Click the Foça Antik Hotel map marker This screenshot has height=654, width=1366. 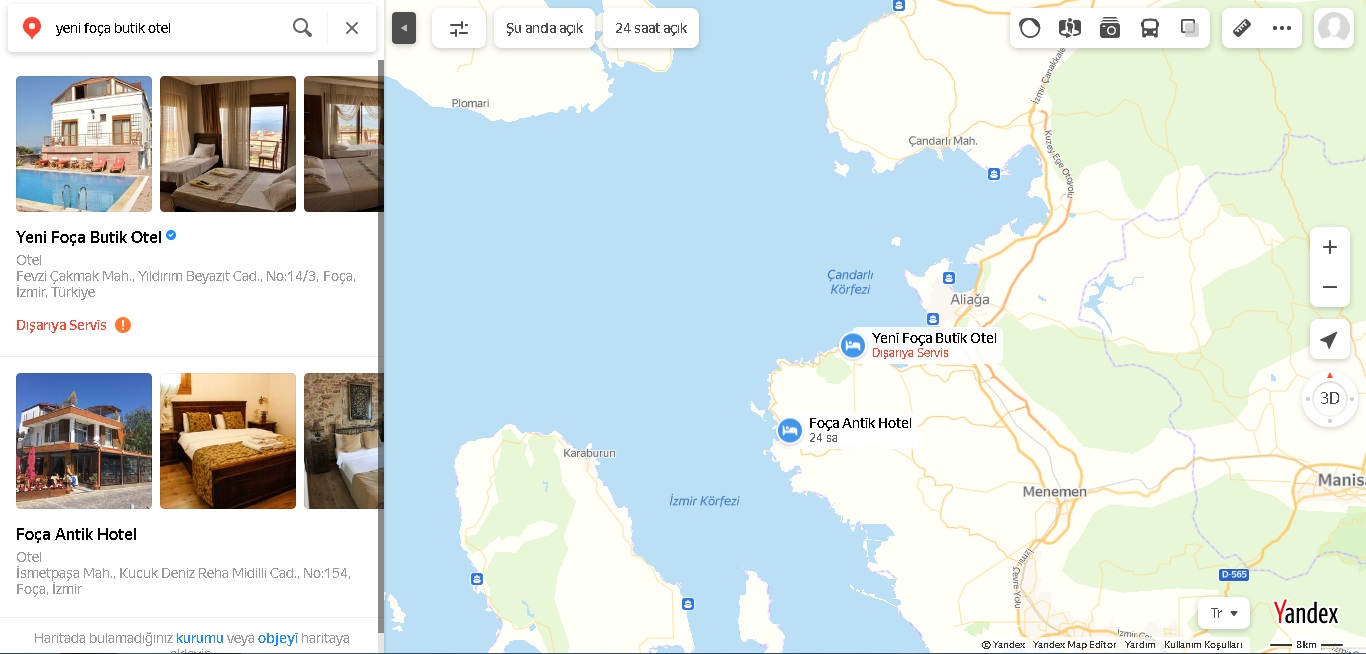(x=790, y=430)
